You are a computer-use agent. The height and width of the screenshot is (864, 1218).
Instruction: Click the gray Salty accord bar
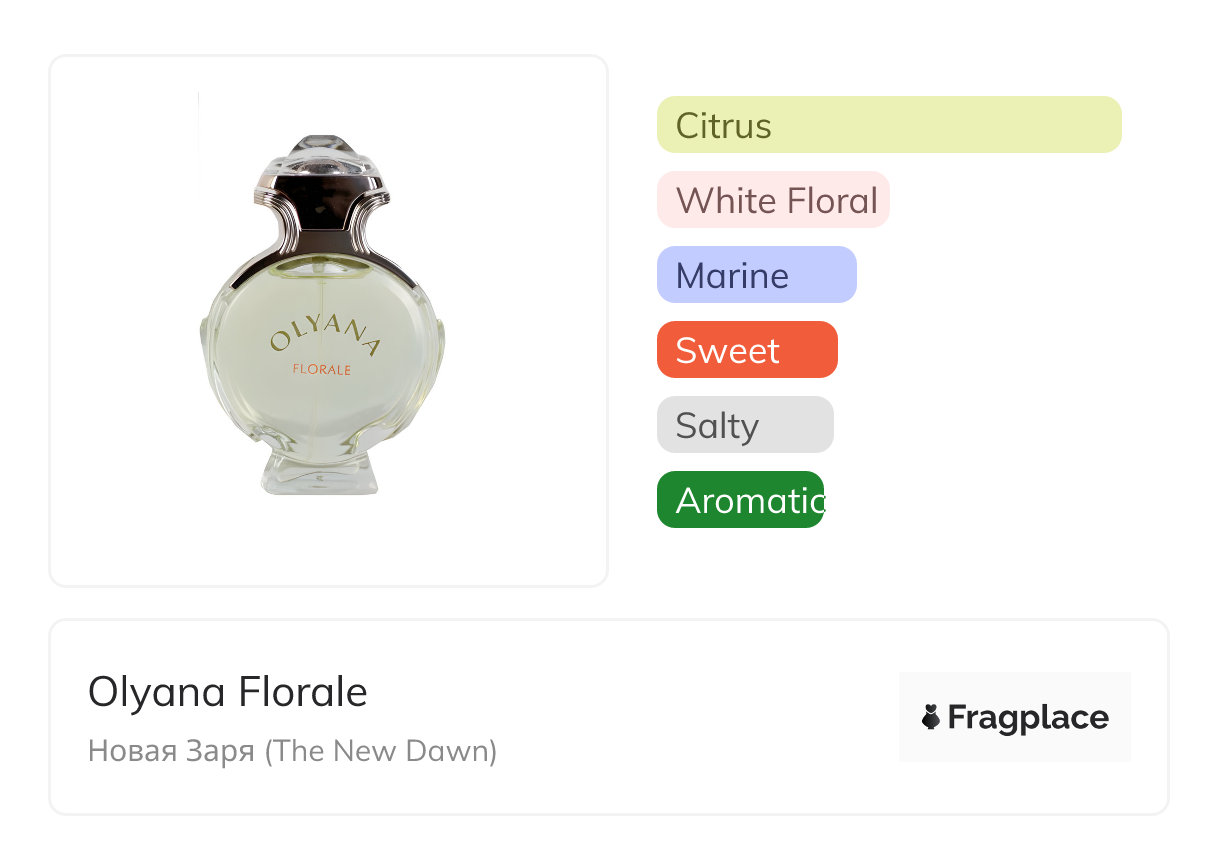click(744, 425)
